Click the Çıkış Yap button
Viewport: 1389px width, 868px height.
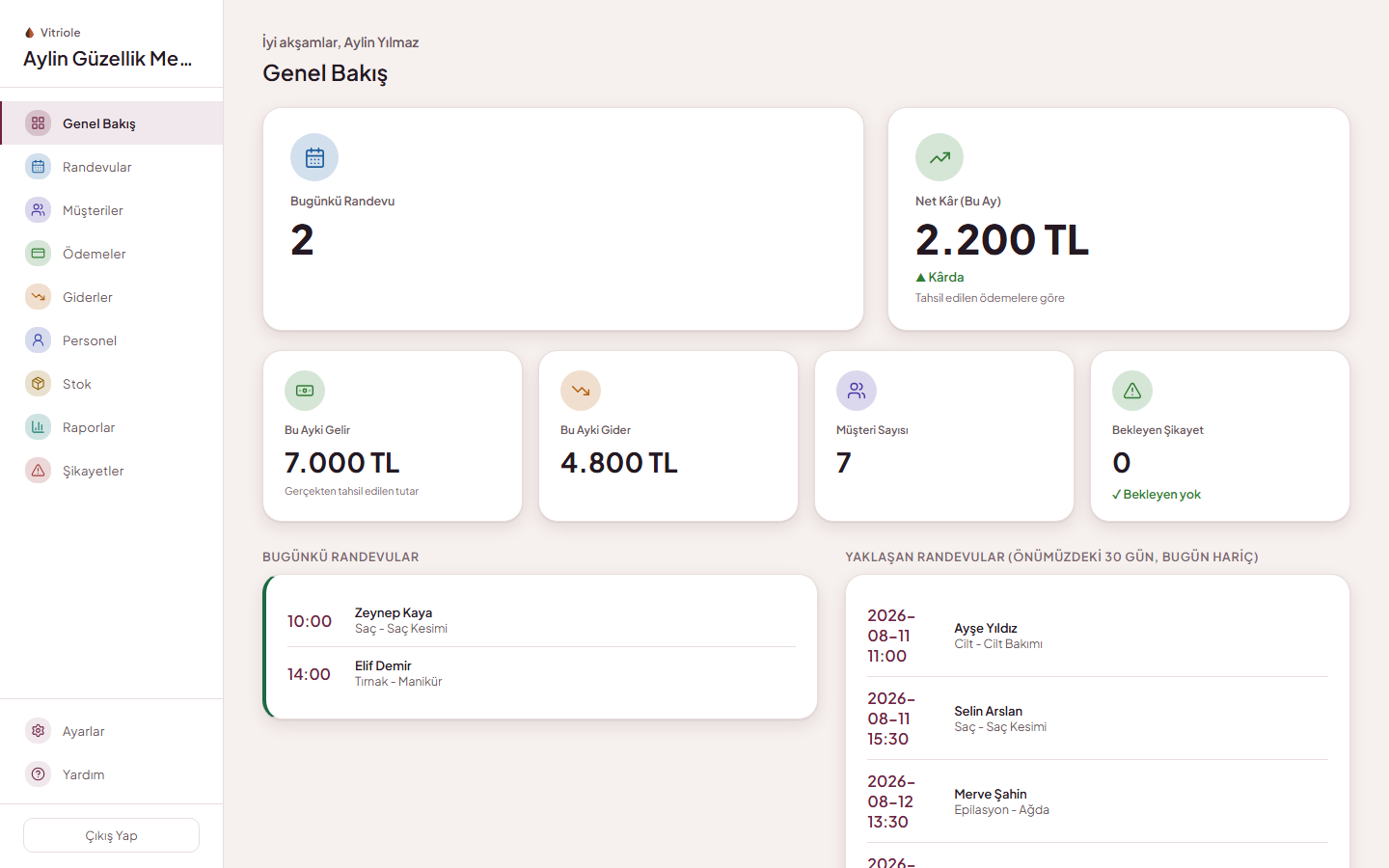coord(112,835)
